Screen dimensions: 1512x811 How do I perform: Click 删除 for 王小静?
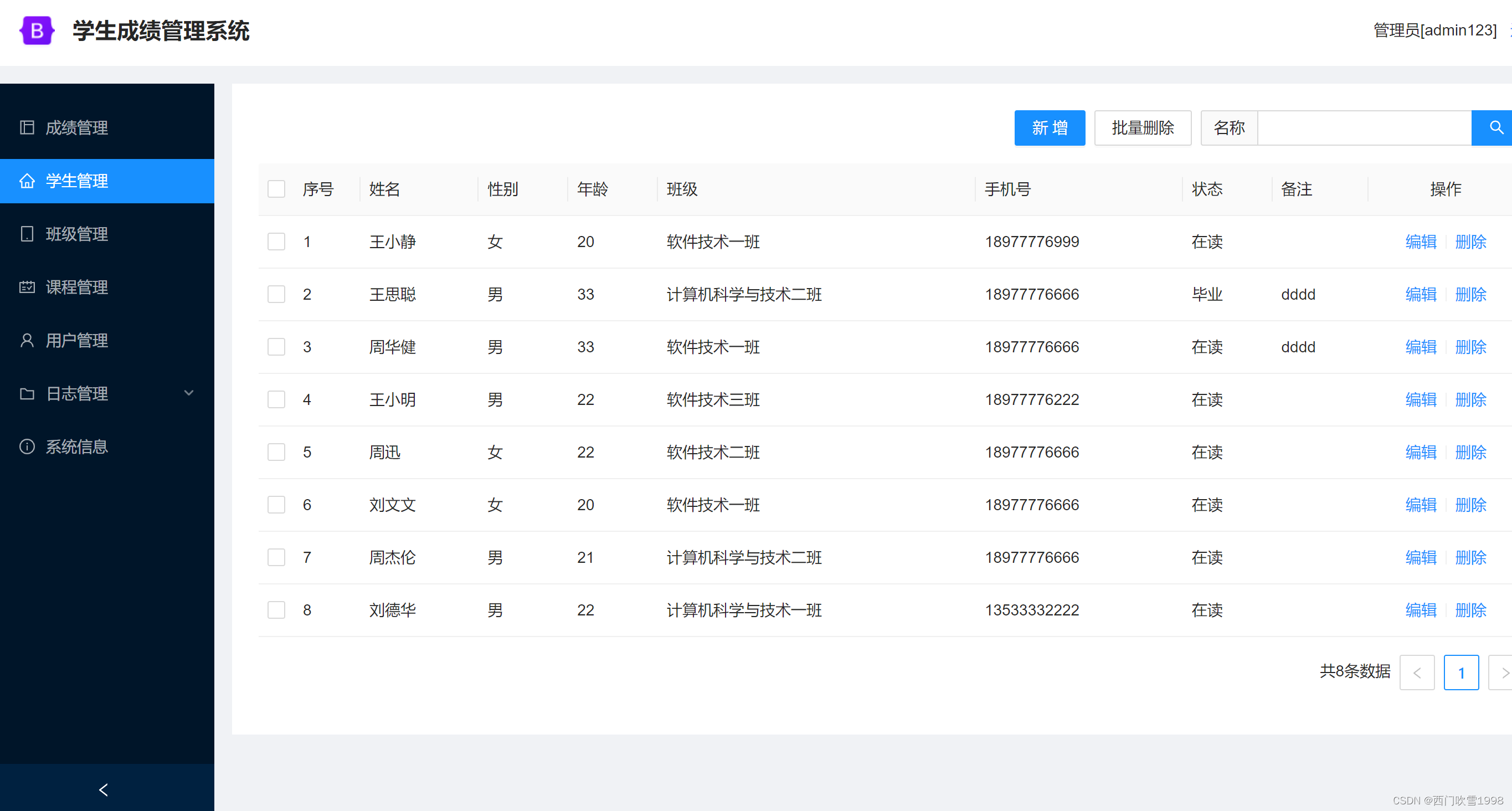[x=1470, y=242]
